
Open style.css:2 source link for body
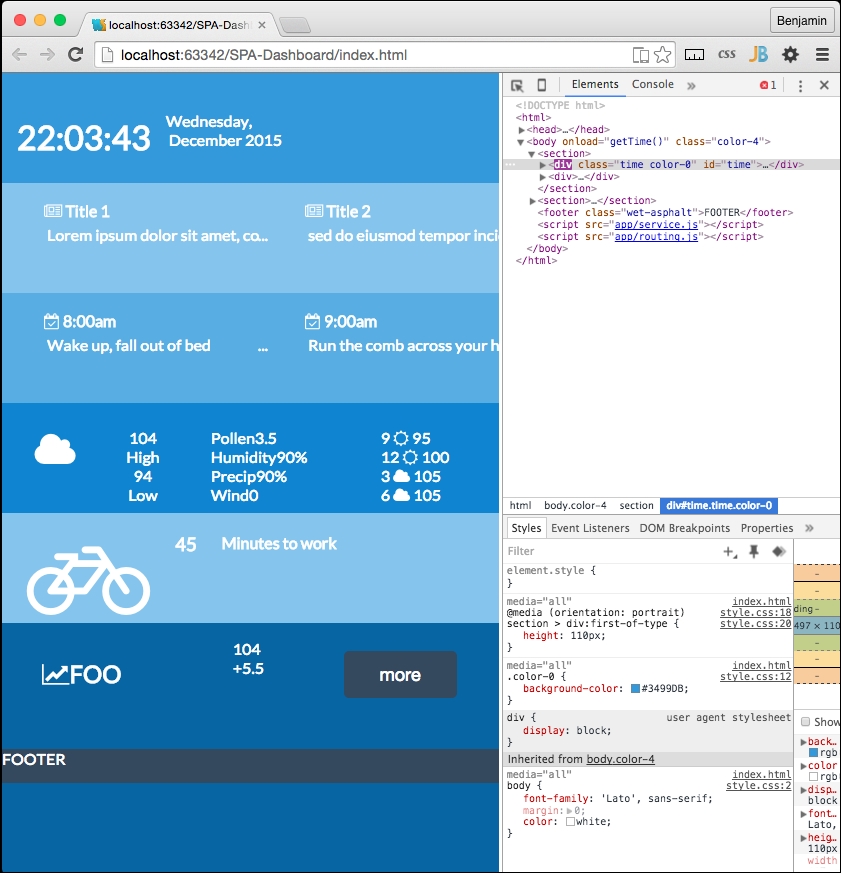click(758, 786)
